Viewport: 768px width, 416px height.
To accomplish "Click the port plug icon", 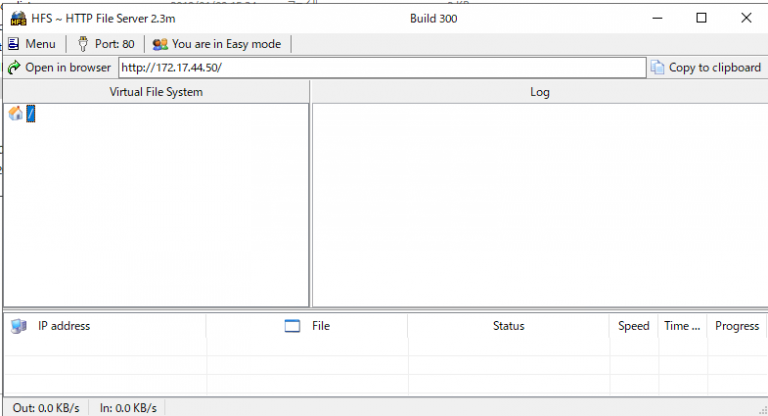I will (x=83, y=44).
